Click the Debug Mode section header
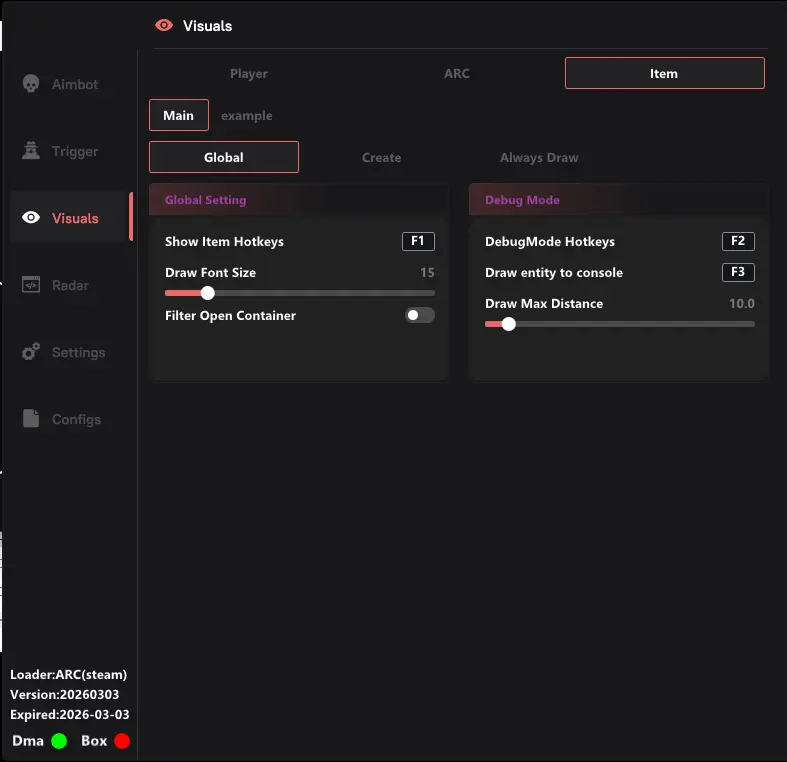The height and width of the screenshot is (762, 787). coord(618,200)
